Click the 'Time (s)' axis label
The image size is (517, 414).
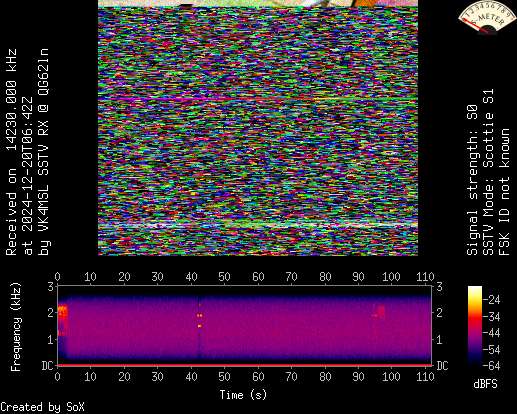(243, 395)
